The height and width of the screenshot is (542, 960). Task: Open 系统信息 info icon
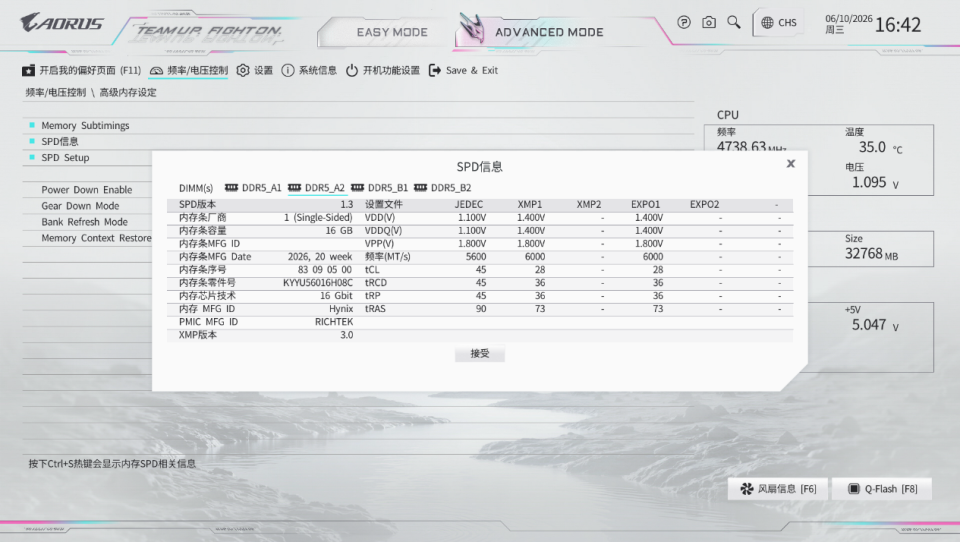click(x=288, y=70)
